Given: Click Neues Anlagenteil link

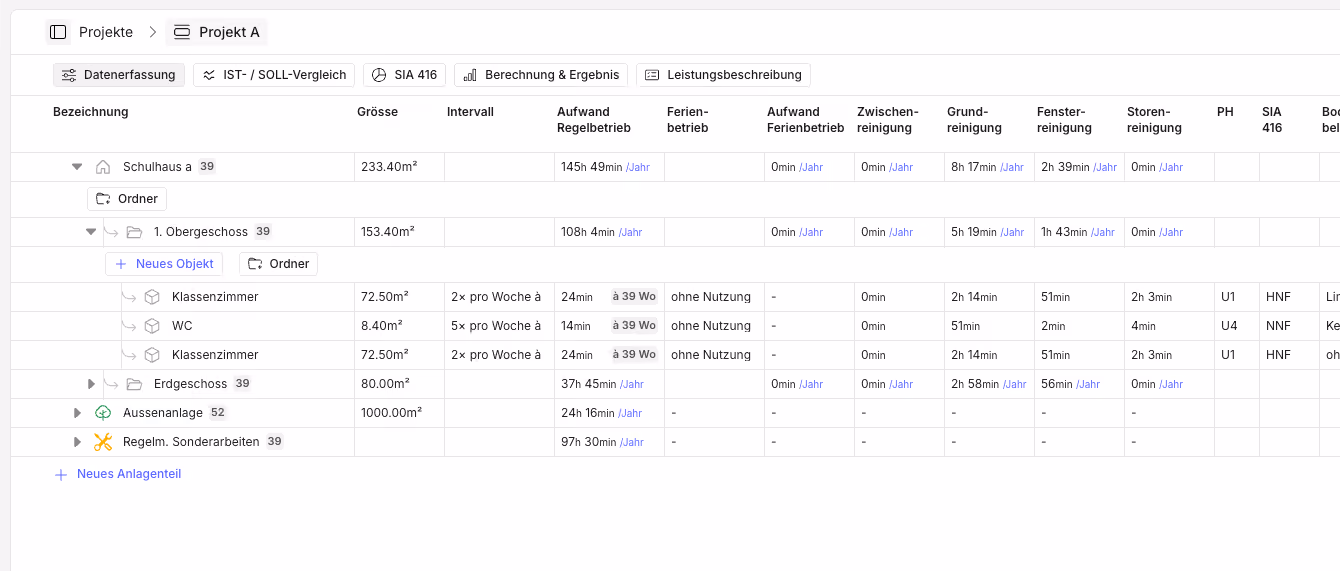Looking at the screenshot, I should pyautogui.click(x=118, y=474).
